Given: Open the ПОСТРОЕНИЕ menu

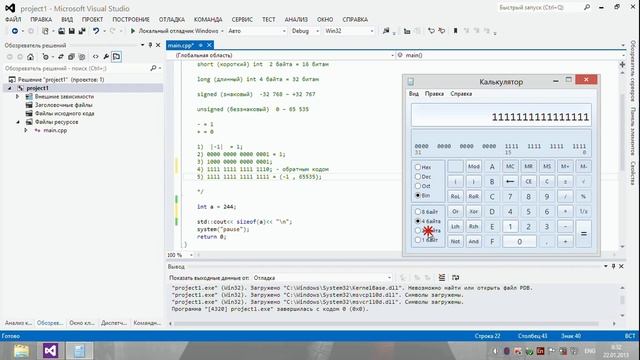Looking at the screenshot, I should 131,19.
